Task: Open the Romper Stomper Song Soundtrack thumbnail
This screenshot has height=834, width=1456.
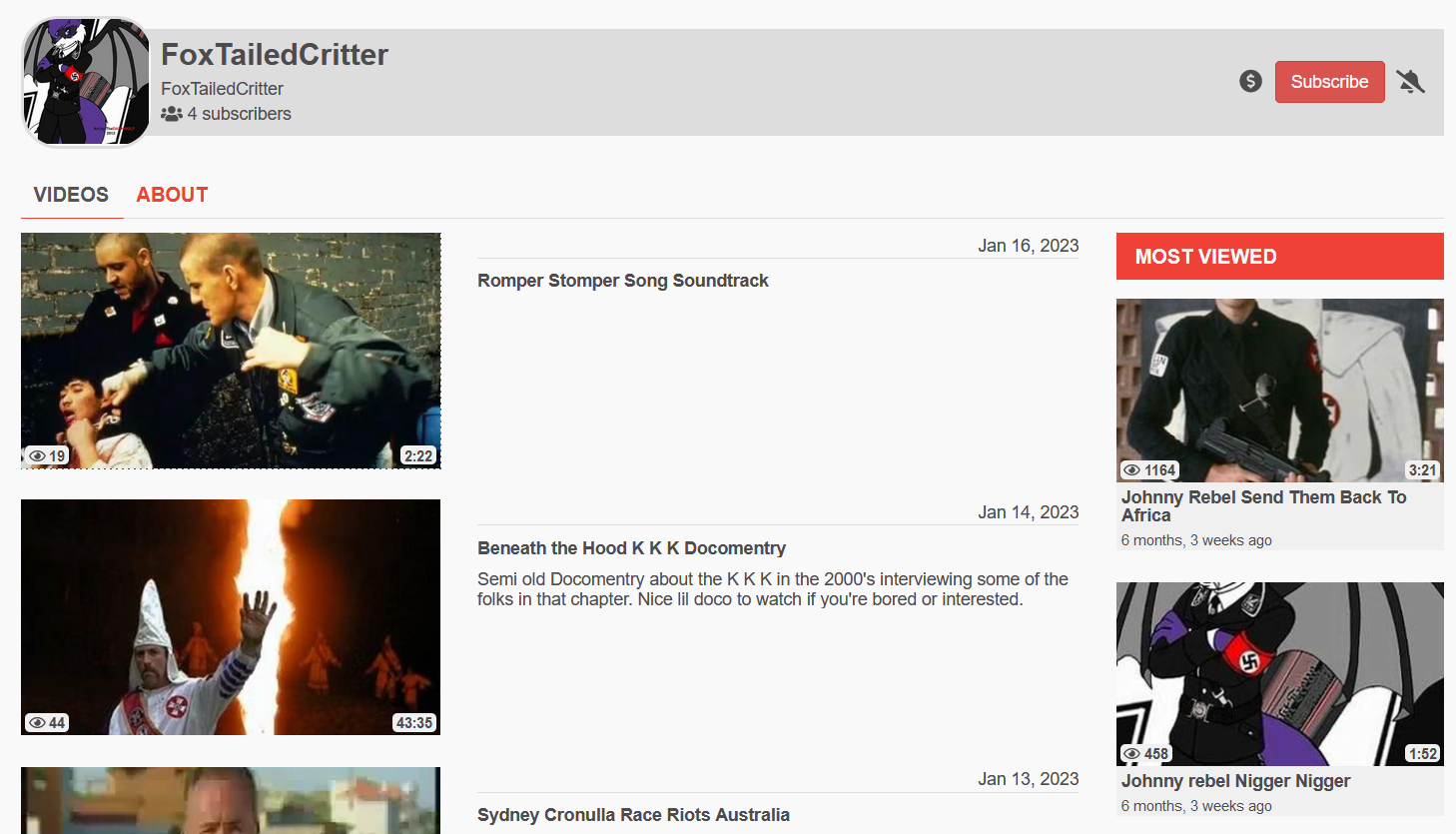Action: point(231,351)
